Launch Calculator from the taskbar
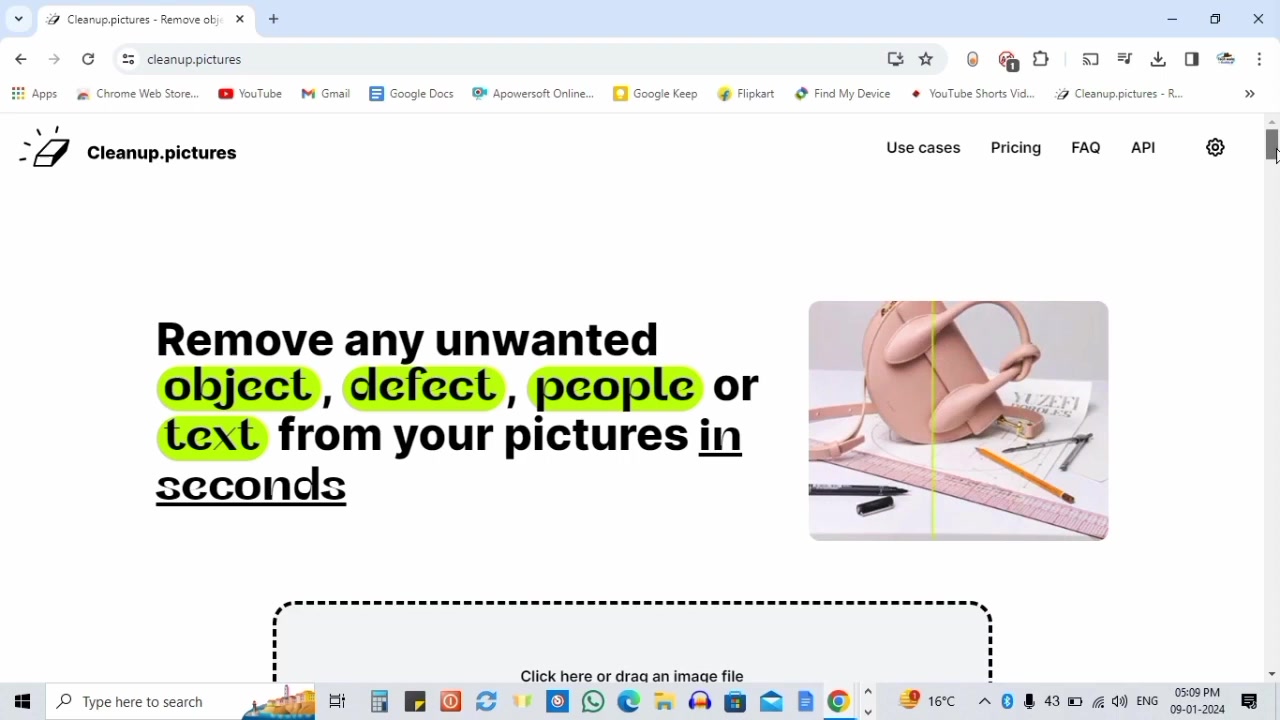The image size is (1280, 720). coord(379,701)
